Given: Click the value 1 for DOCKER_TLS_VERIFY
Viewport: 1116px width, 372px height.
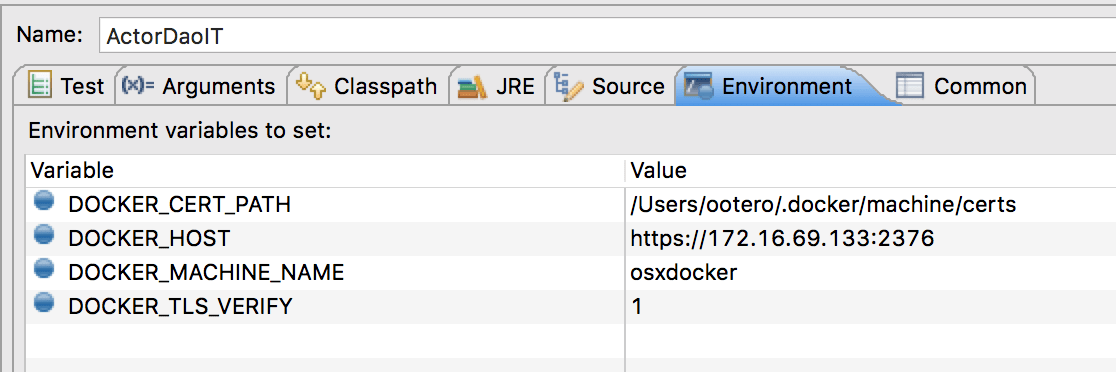Looking at the screenshot, I should [637, 307].
